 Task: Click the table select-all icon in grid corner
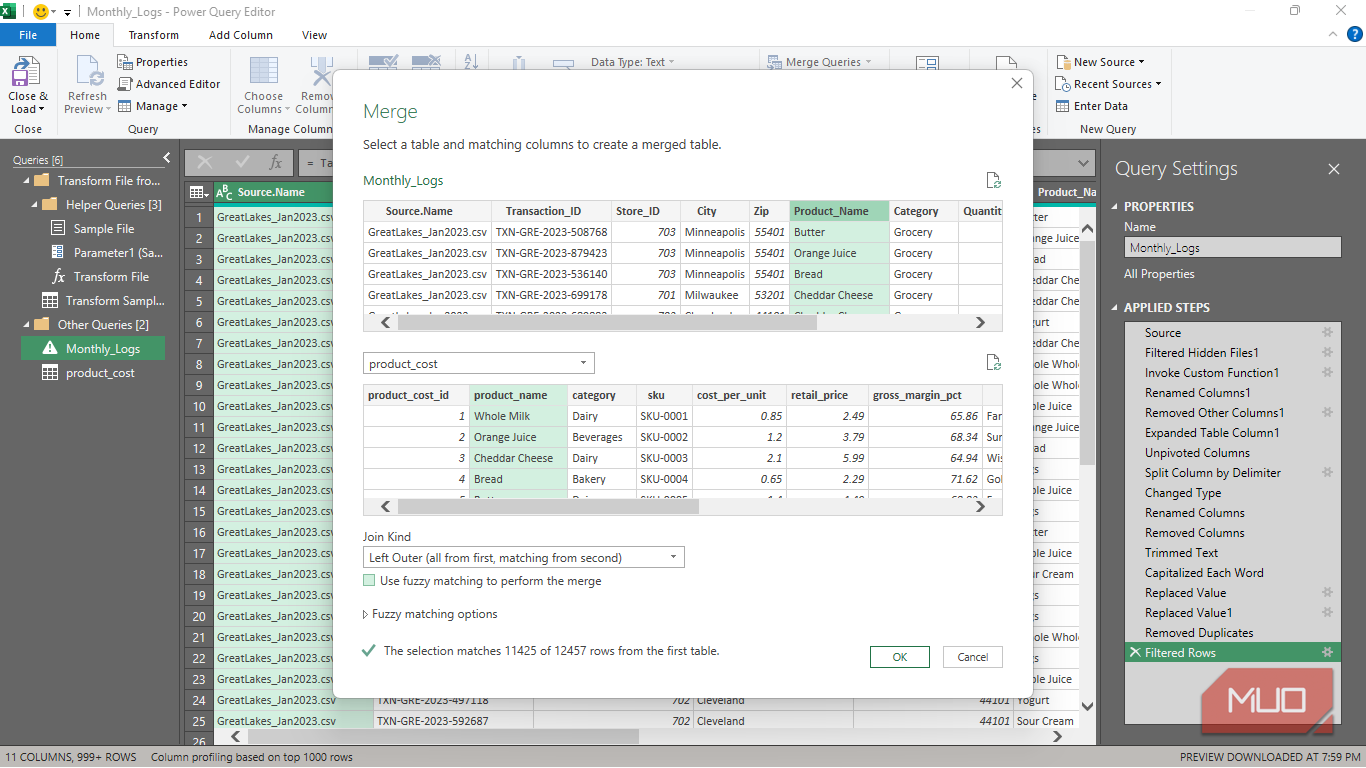coord(198,192)
